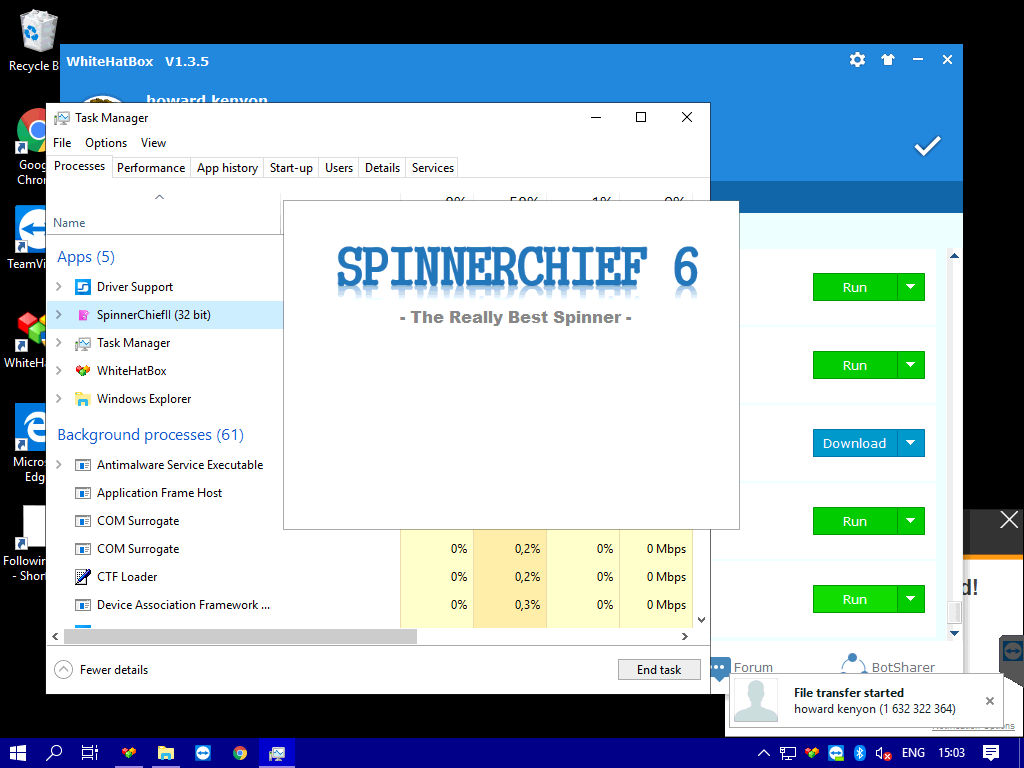Viewport: 1024px width, 768px height.
Task: Open the BotSharer icon
Action: tap(853, 665)
